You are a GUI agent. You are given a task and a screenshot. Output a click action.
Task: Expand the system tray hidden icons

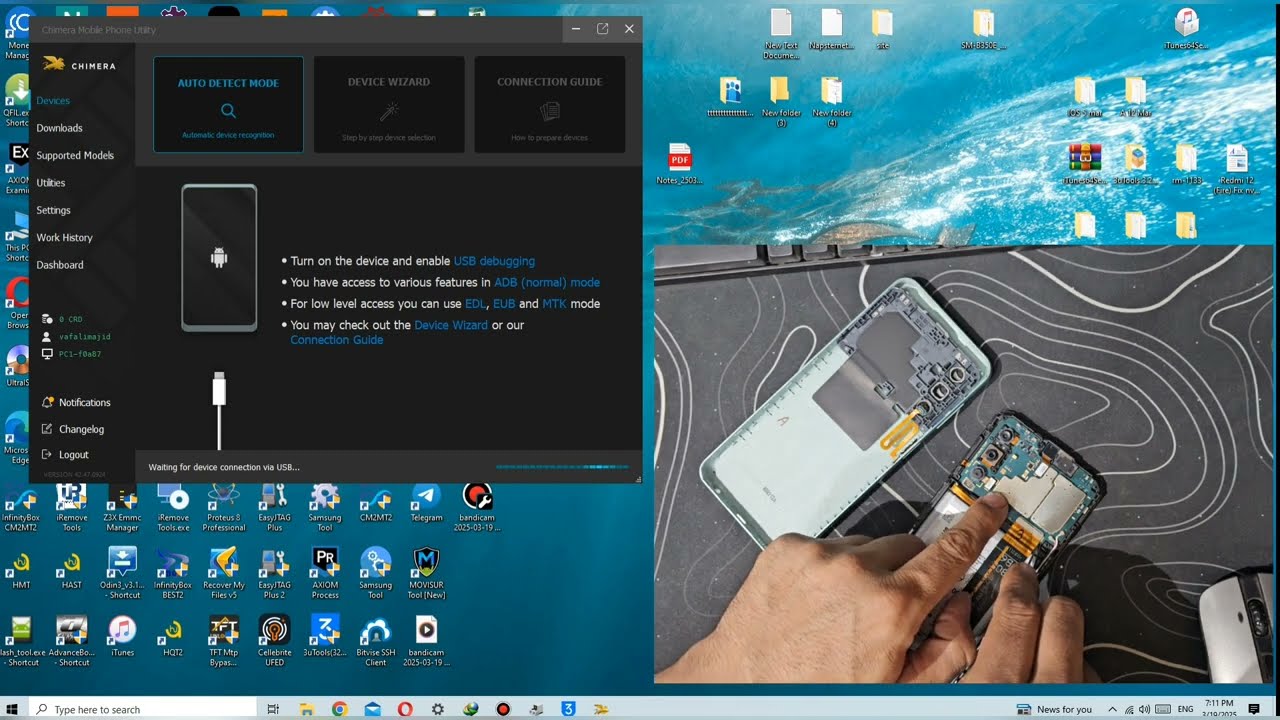pyautogui.click(x=1112, y=709)
